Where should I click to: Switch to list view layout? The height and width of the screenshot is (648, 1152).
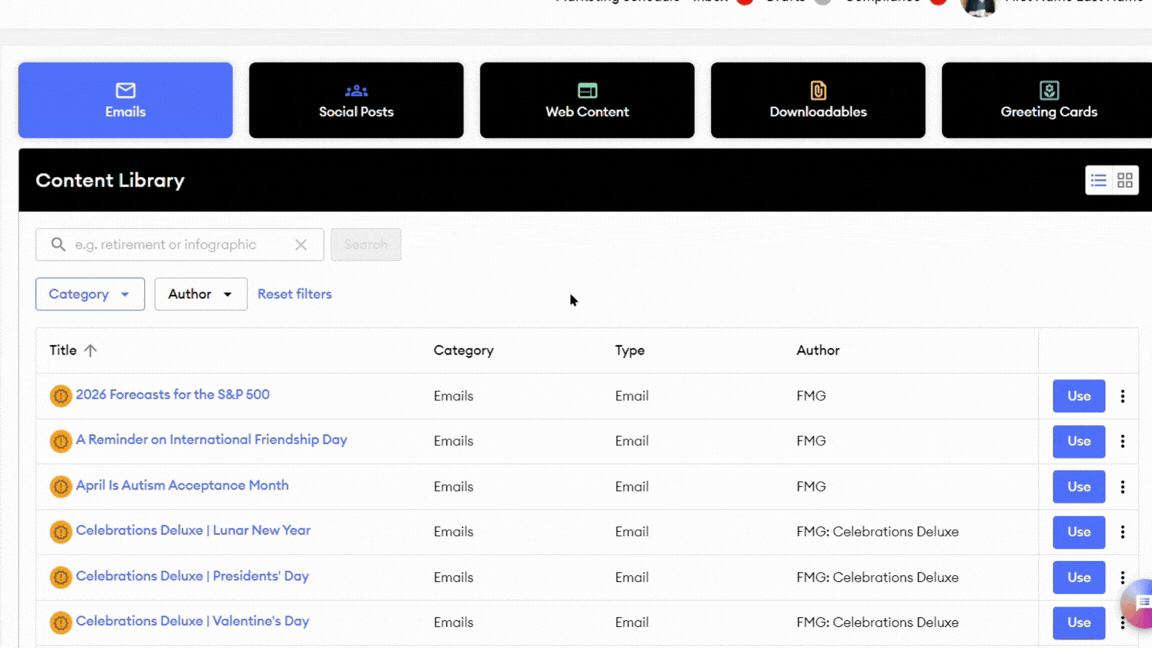coord(1098,181)
